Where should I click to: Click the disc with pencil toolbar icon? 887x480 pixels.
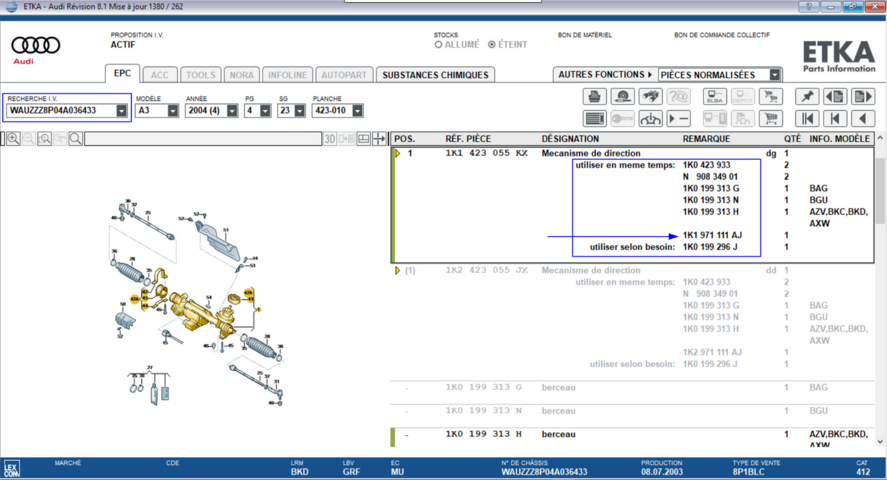click(x=623, y=97)
